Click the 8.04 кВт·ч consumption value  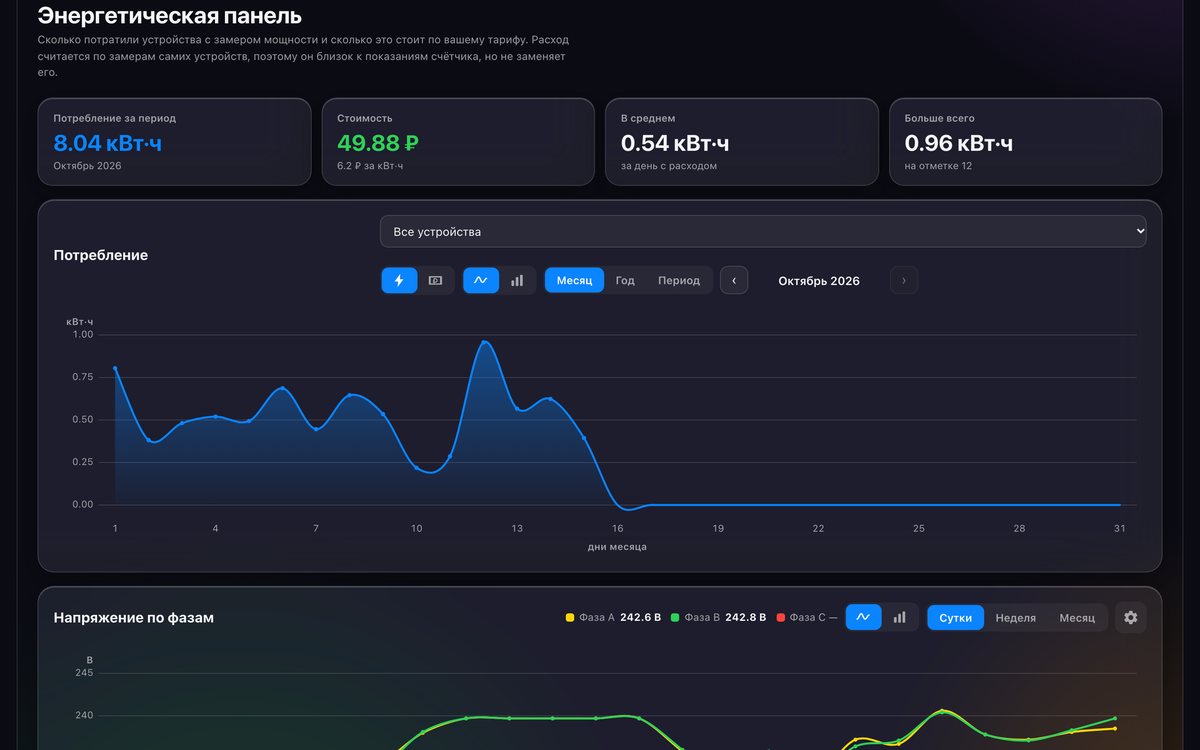point(107,143)
